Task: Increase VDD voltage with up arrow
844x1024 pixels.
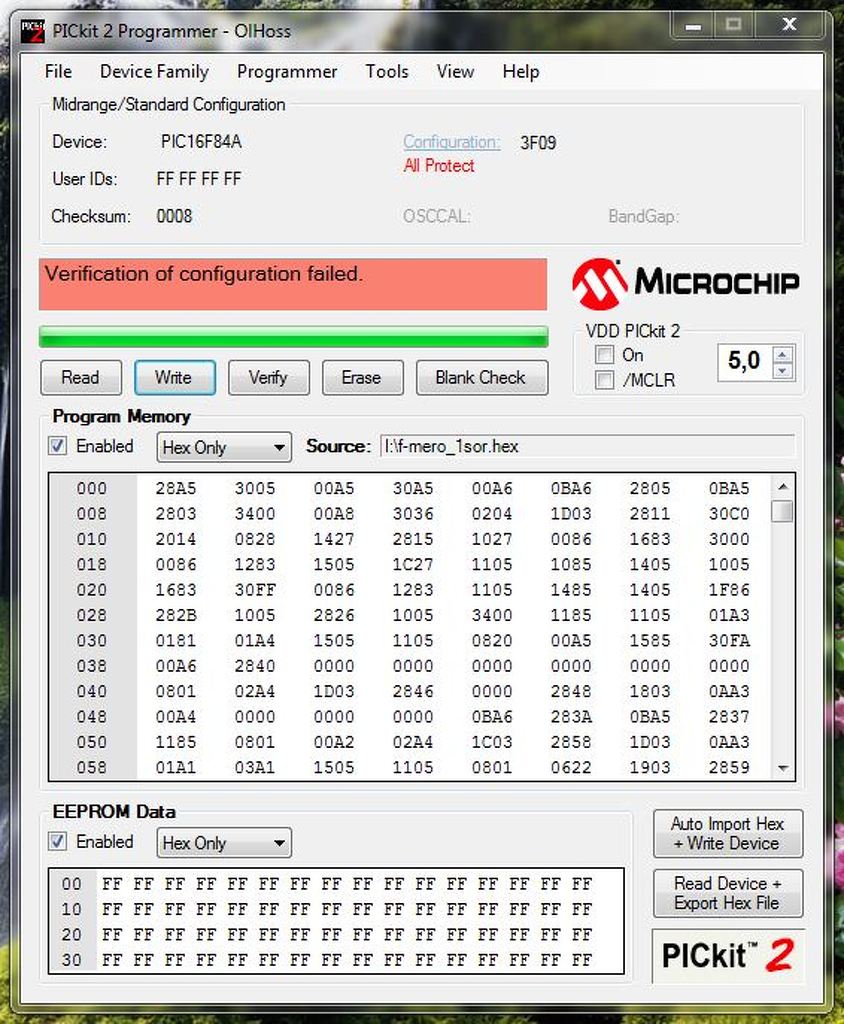Action: [x=783, y=355]
